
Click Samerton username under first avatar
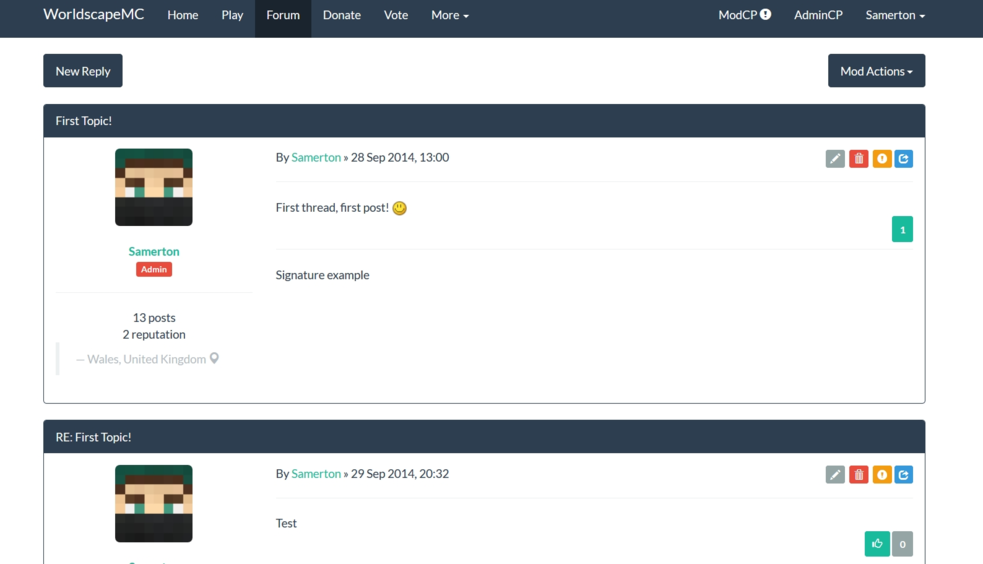coord(154,251)
